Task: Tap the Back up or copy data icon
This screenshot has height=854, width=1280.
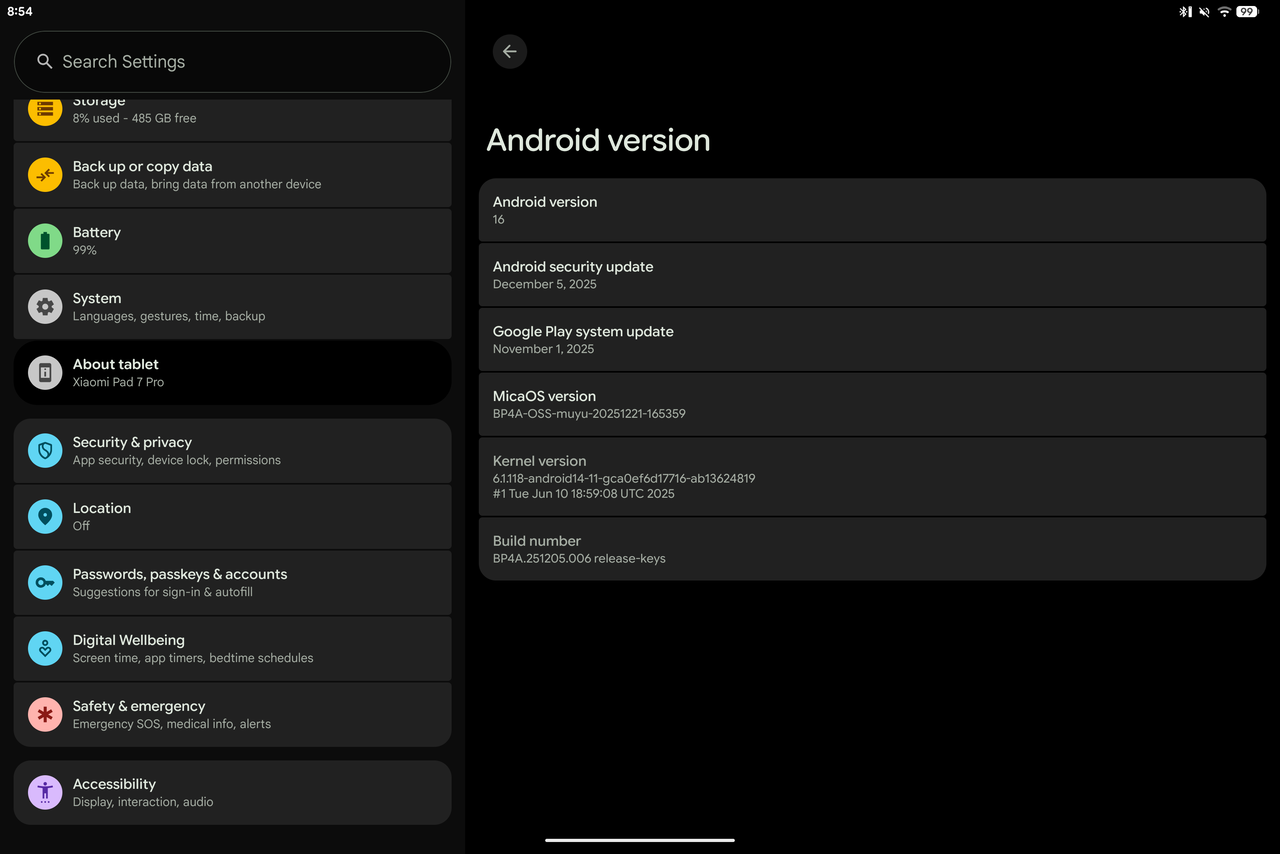Action: pyautogui.click(x=45, y=175)
